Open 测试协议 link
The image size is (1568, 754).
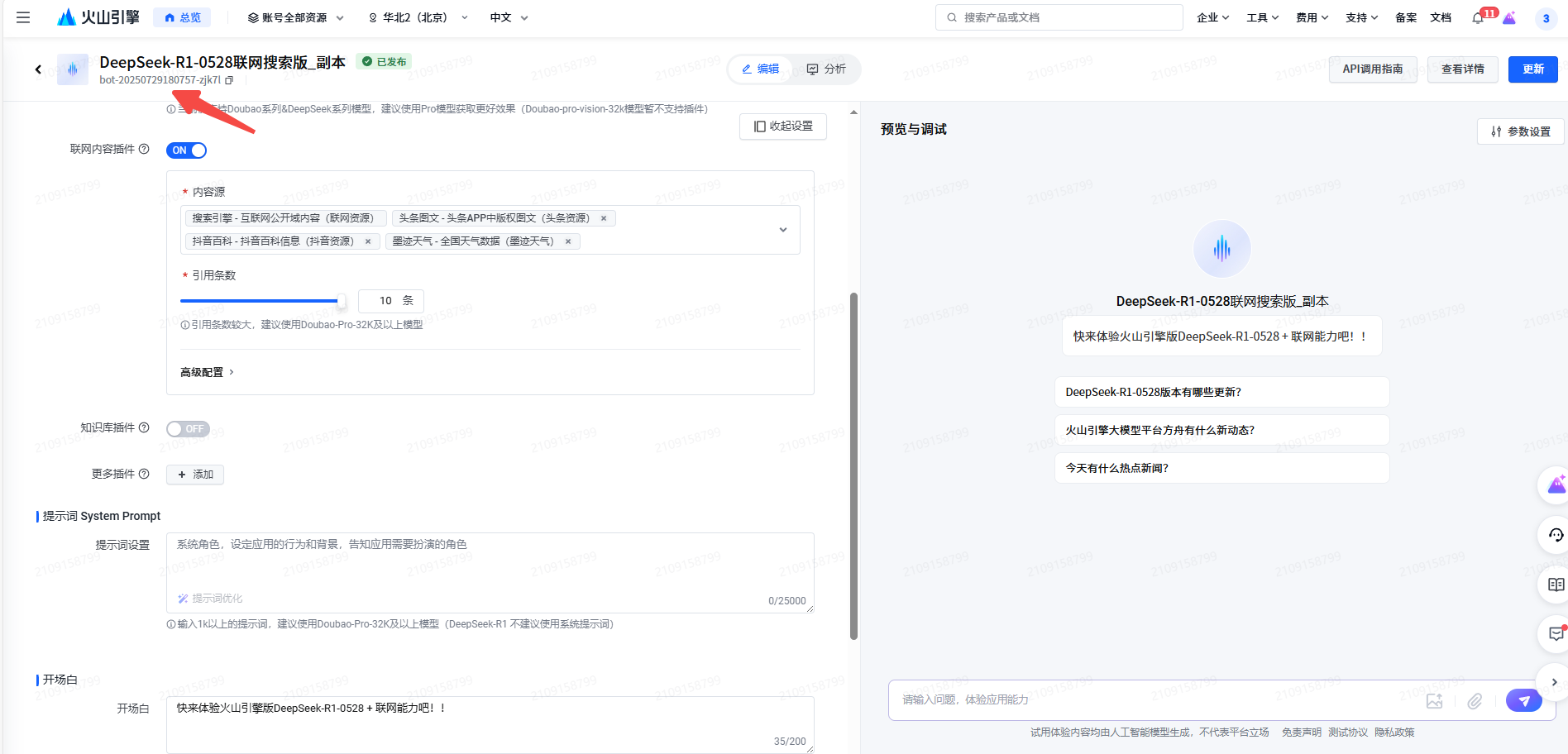(1348, 733)
